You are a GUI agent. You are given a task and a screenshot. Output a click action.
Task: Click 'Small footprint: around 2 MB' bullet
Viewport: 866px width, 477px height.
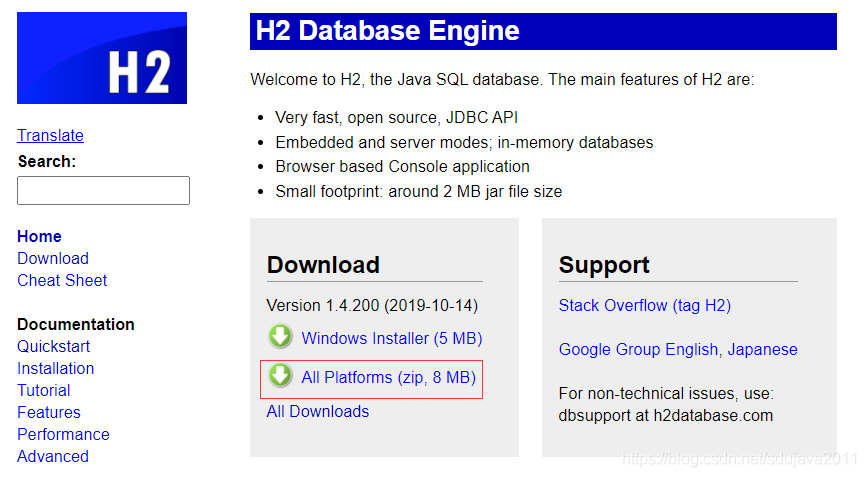(x=419, y=192)
